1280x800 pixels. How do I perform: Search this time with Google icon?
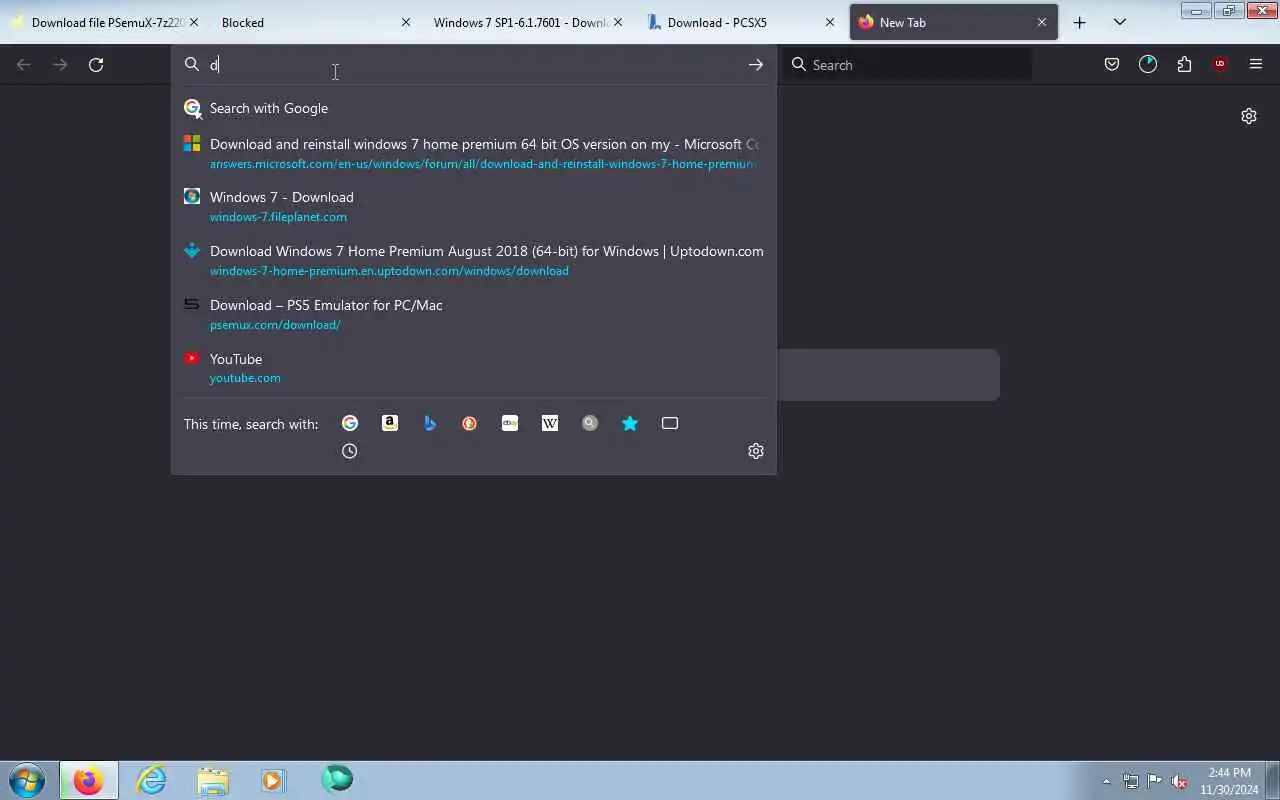(x=350, y=423)
